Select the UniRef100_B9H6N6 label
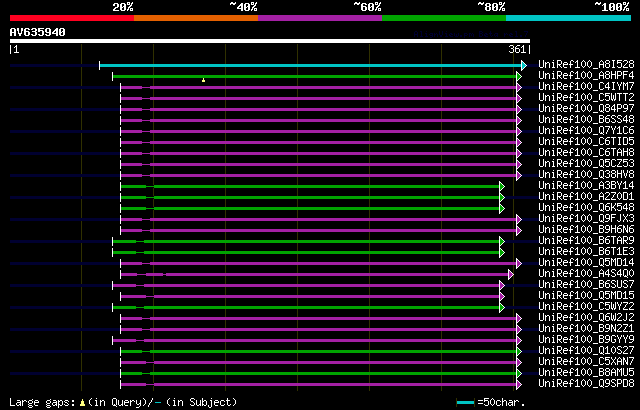 [x=586, y=230]
